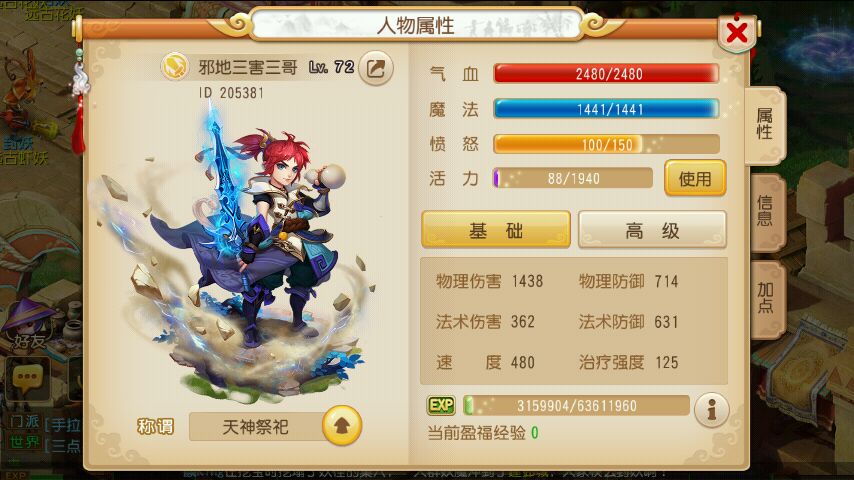854x480 pixels.
Task: Open the 属性 side tab
Action: [765, 125]
